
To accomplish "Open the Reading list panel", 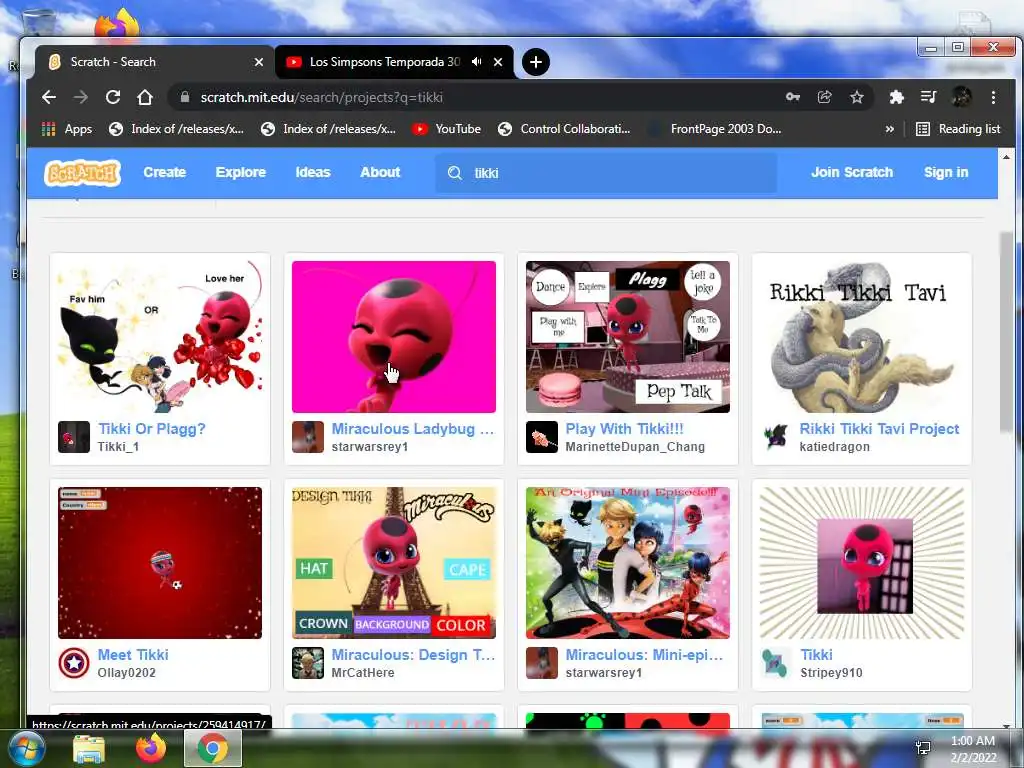I will click(958, 129).
